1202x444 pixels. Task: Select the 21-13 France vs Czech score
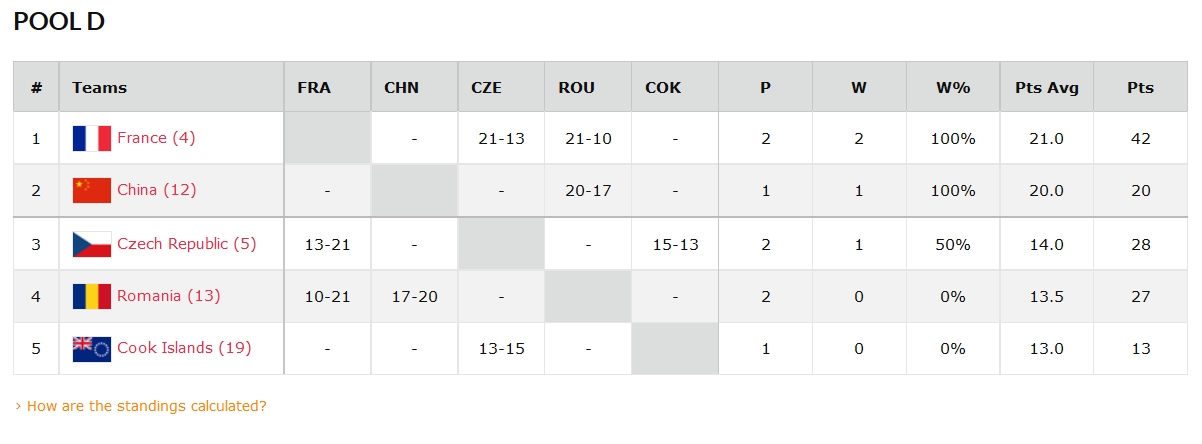pos(502,138)
